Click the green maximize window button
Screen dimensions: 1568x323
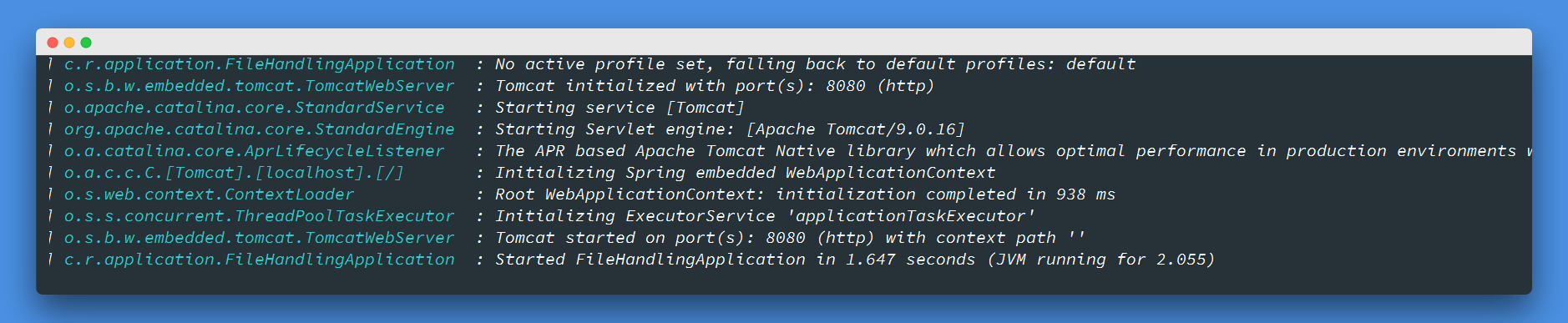(86, 43)
